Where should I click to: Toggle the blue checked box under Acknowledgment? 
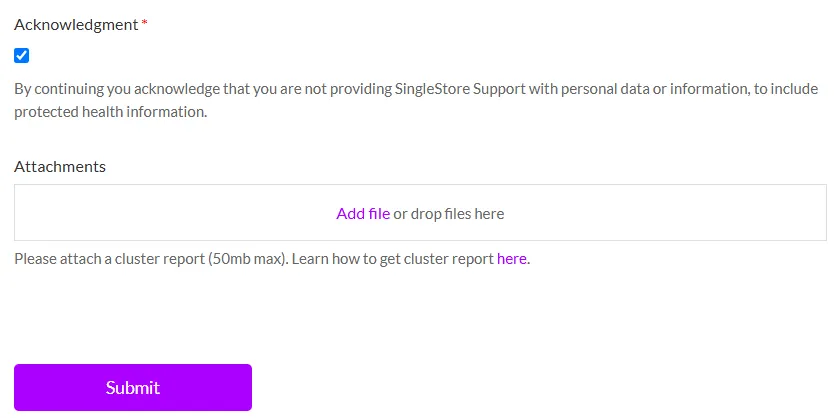(x=22, y=56)
